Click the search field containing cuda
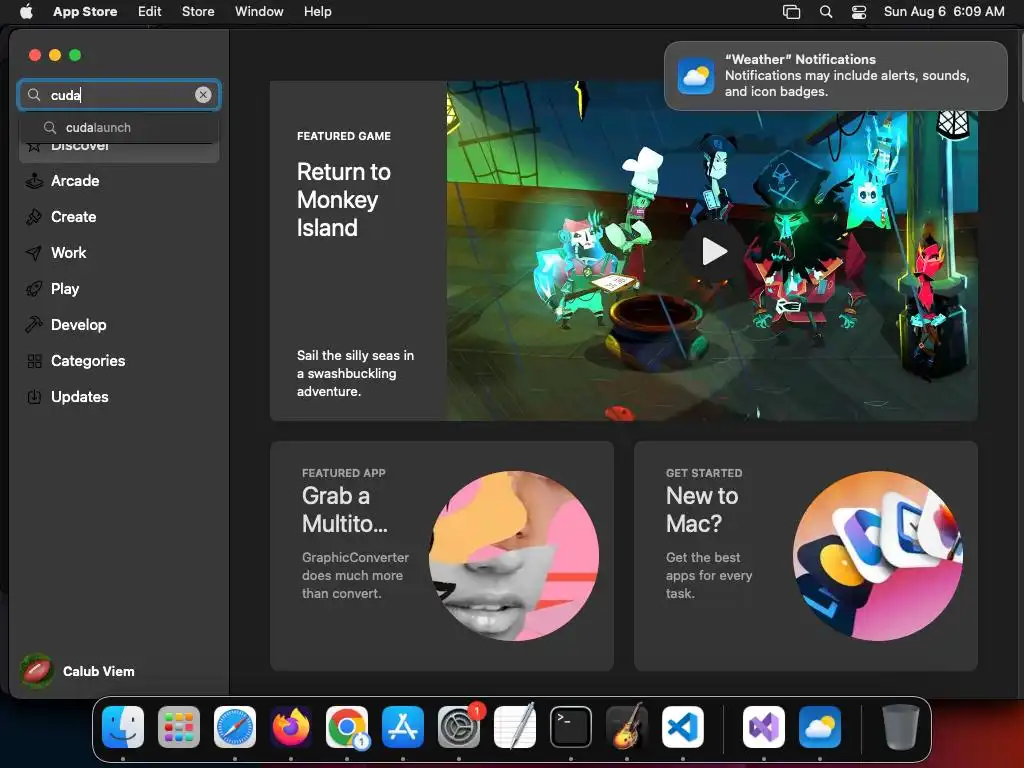The width and height of the screenshot is (1024, 768). 119,95
